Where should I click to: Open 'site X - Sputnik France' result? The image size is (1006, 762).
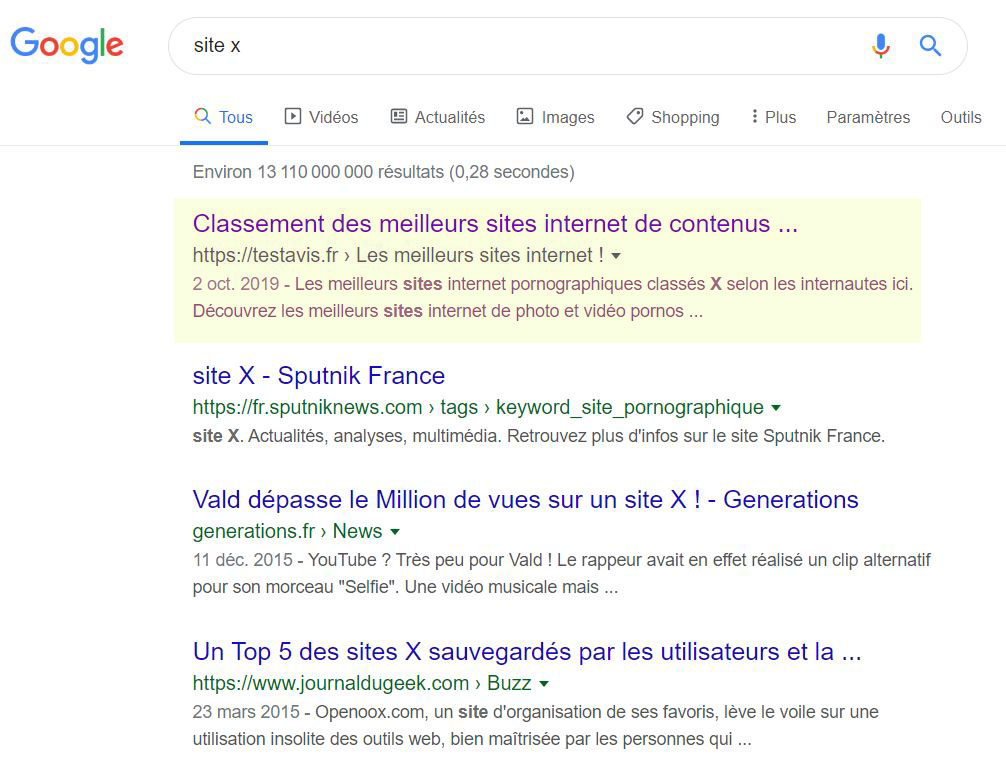pos(319,375)
